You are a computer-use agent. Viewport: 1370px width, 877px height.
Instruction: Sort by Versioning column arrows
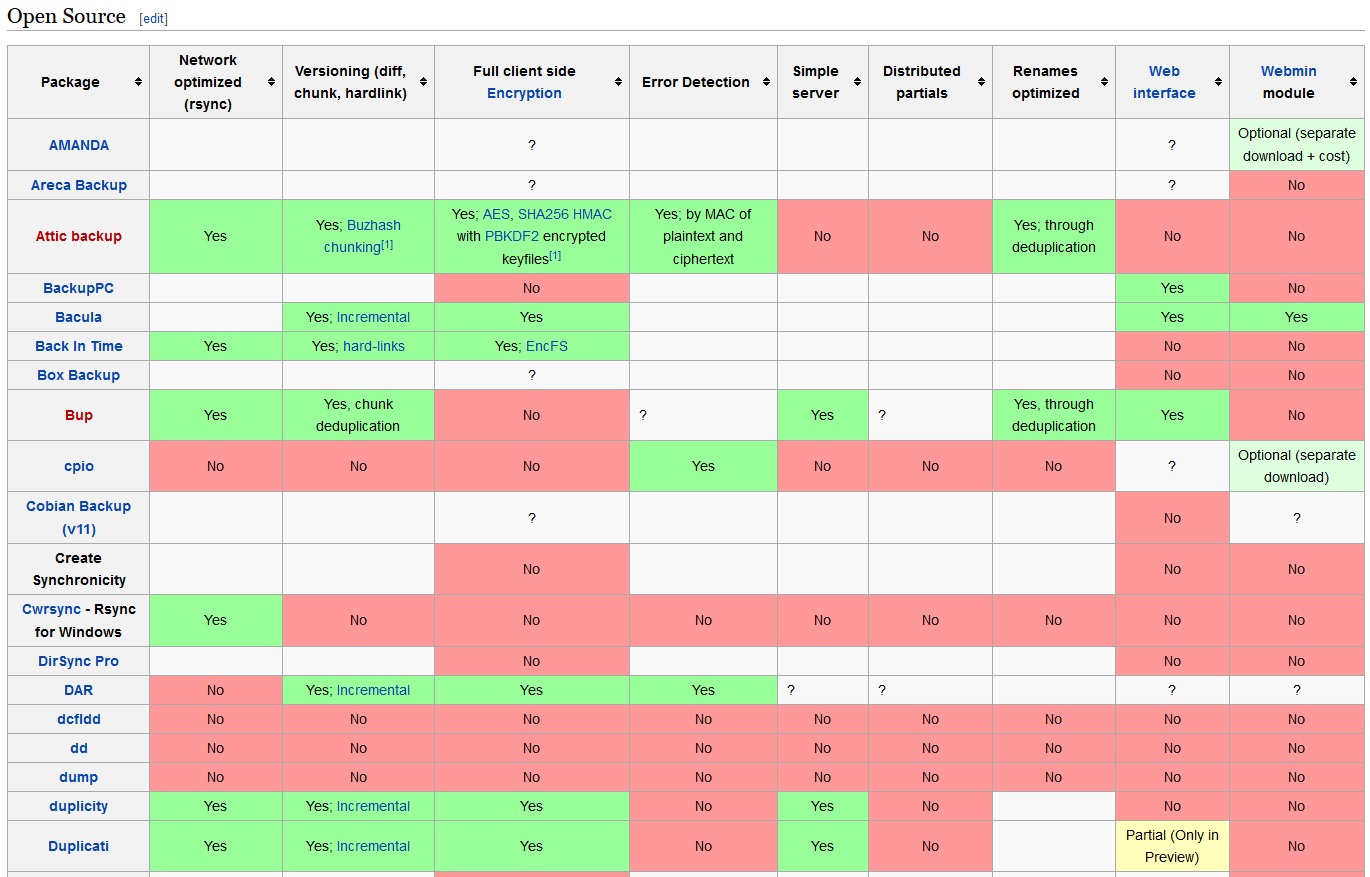click(x=423, y=82)
